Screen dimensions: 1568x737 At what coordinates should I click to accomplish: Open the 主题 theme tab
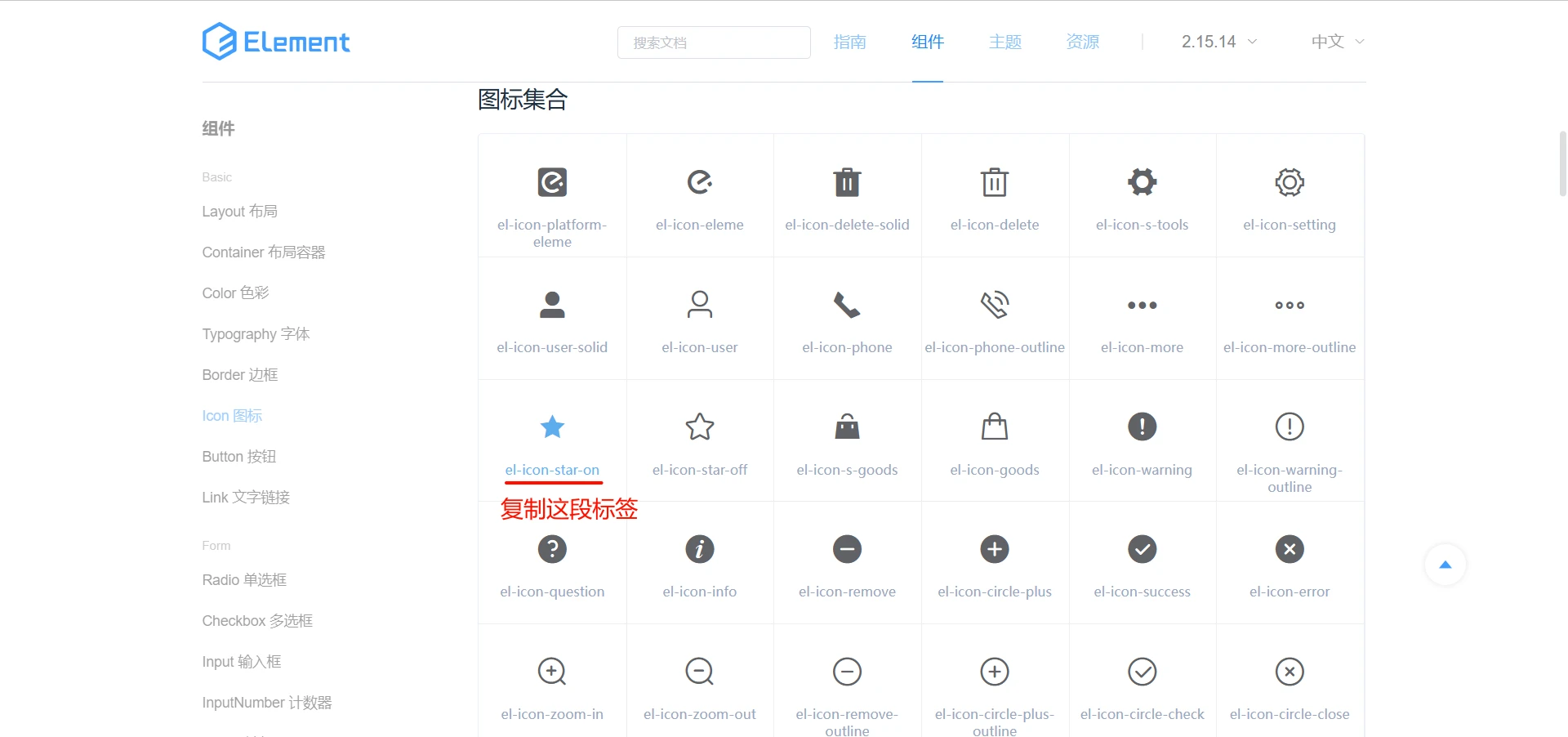point(1004,42)
